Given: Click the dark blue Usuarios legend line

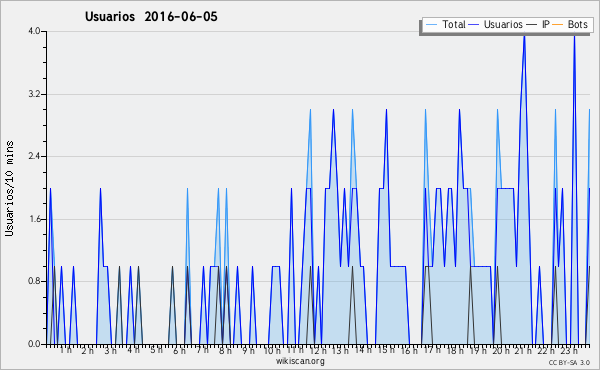Looking at the screenshot, I should point(474,25).
